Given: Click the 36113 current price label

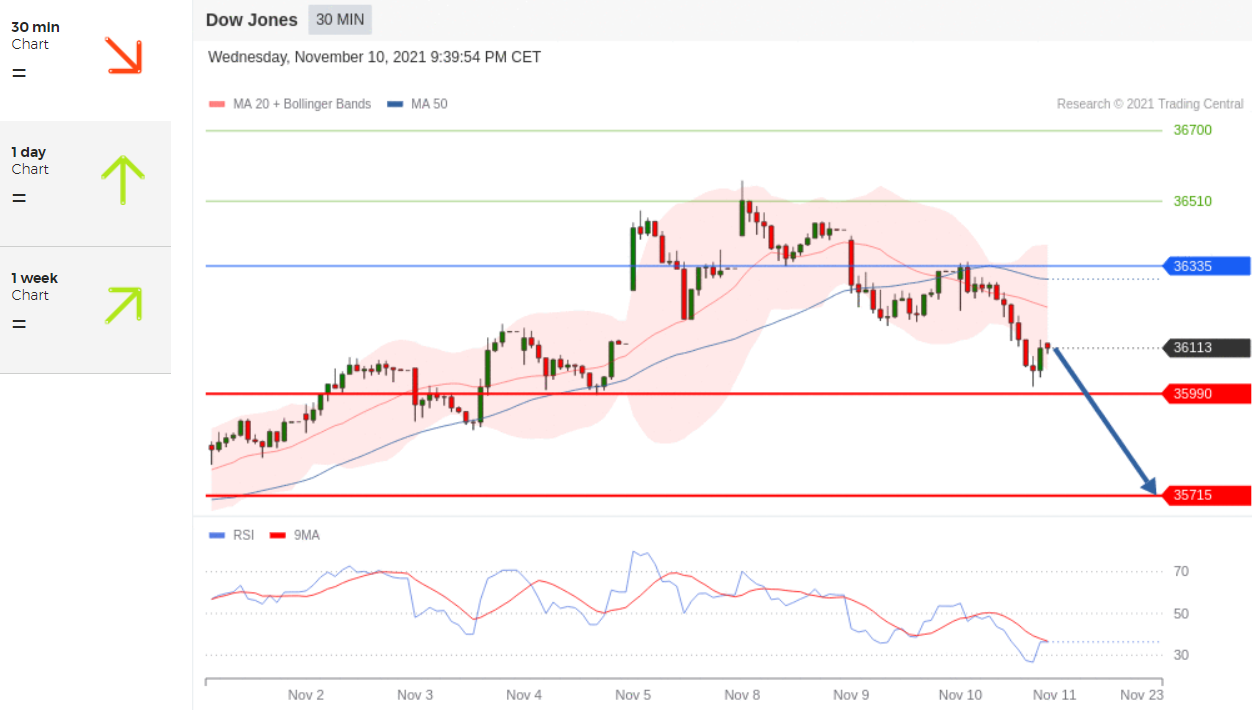Looking at the screenshot, I should (x=1207, y=348).
